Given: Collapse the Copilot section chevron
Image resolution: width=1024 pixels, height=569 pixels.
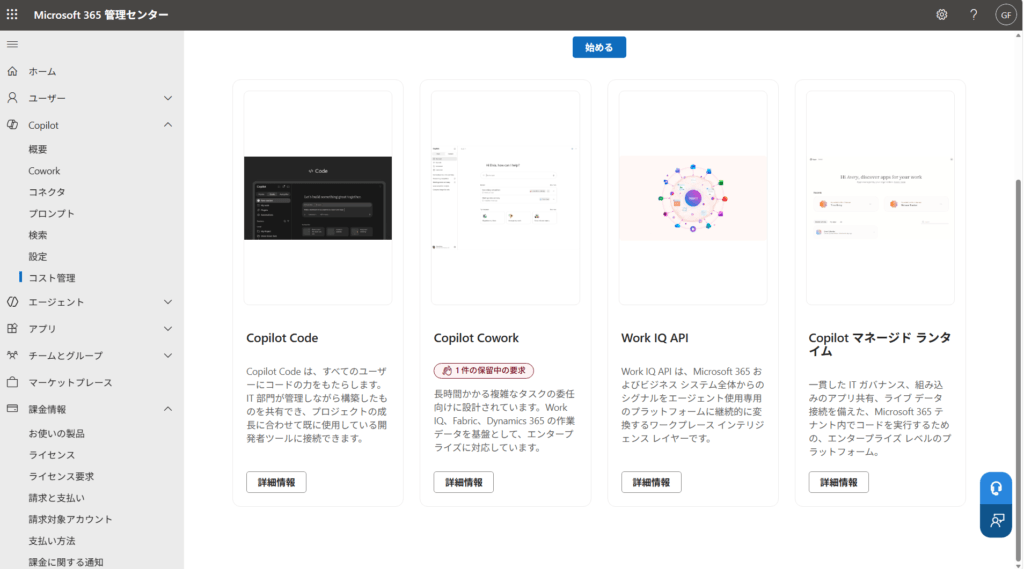Looking at the screenshot, I should 168,125.
